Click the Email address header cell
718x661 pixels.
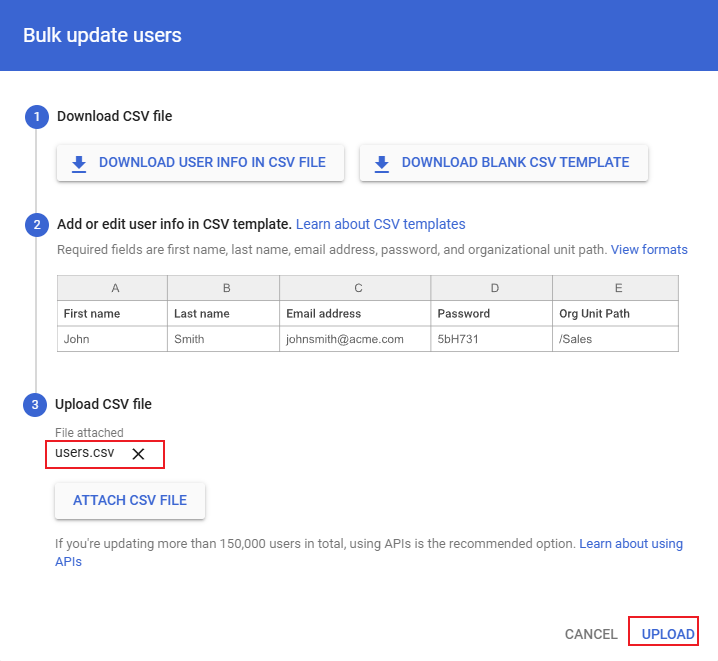[324, 313]
